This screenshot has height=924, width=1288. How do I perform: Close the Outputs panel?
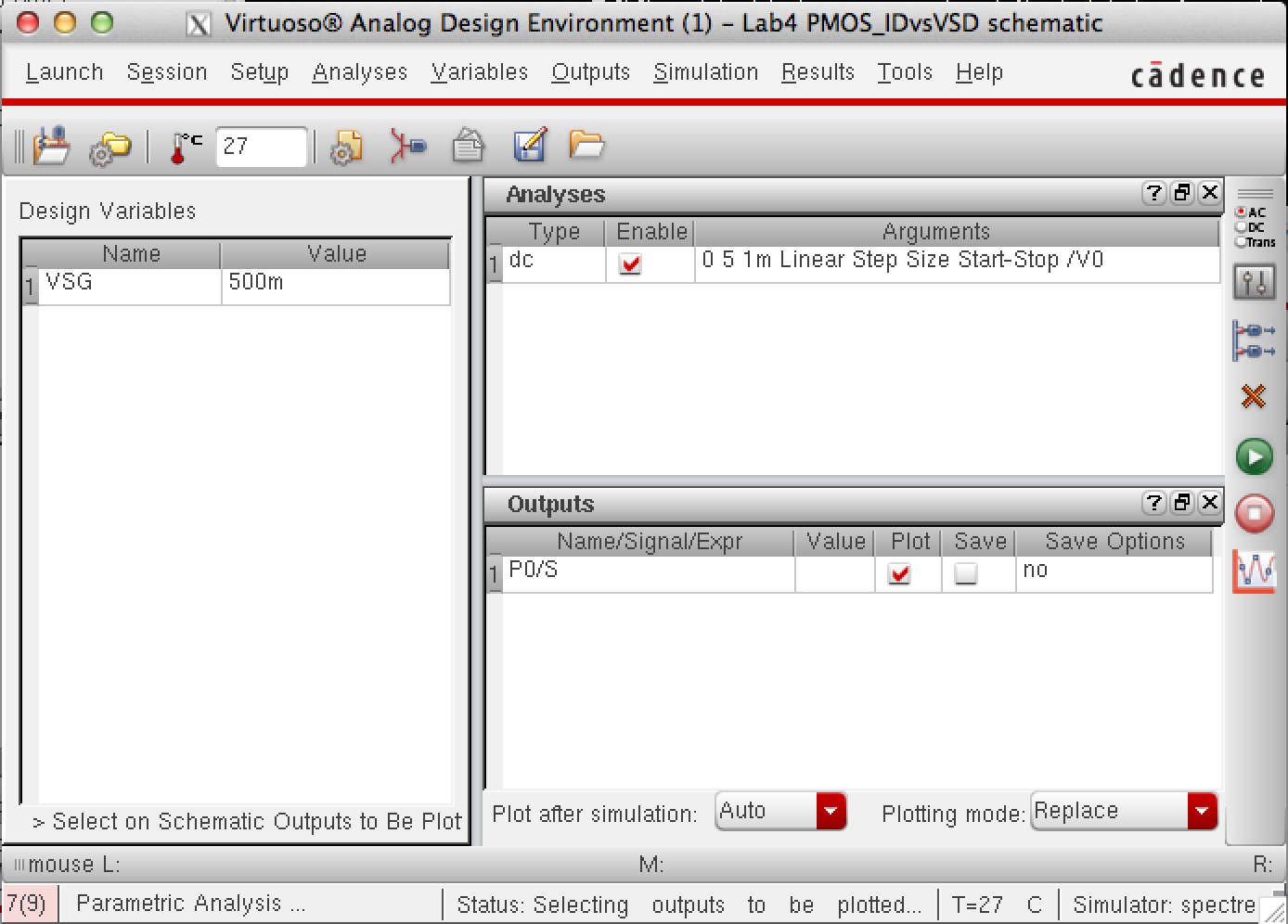[1210, 503]
